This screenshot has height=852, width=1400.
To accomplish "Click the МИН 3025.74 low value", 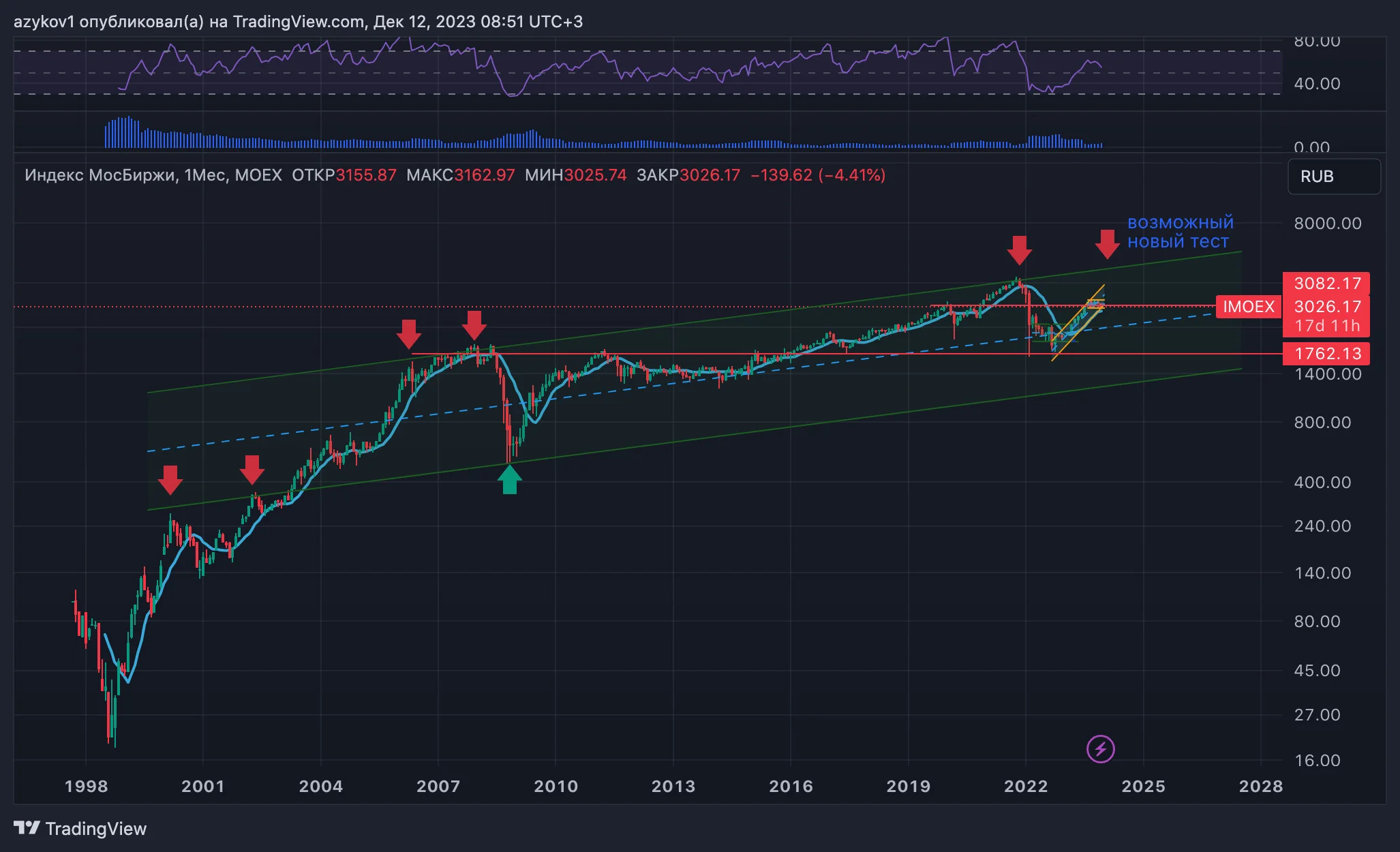I will pos(575,175).
